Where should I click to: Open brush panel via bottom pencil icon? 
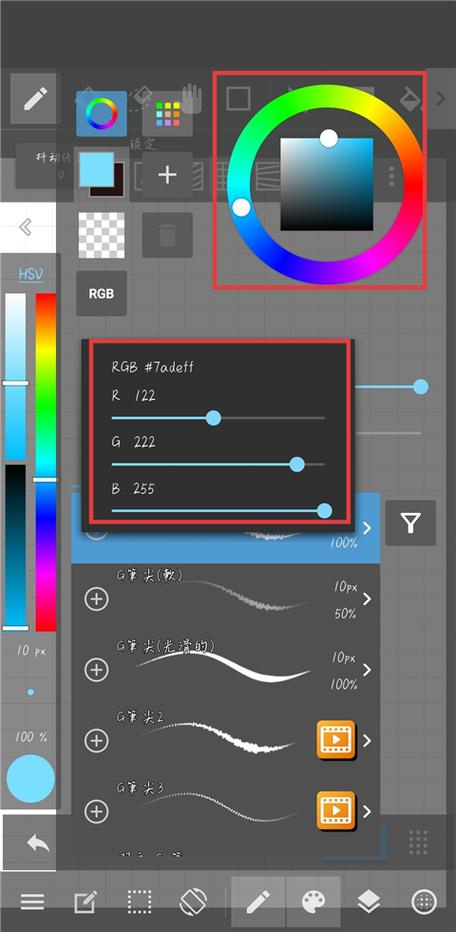pyautogui.click(x=258, y=902)
